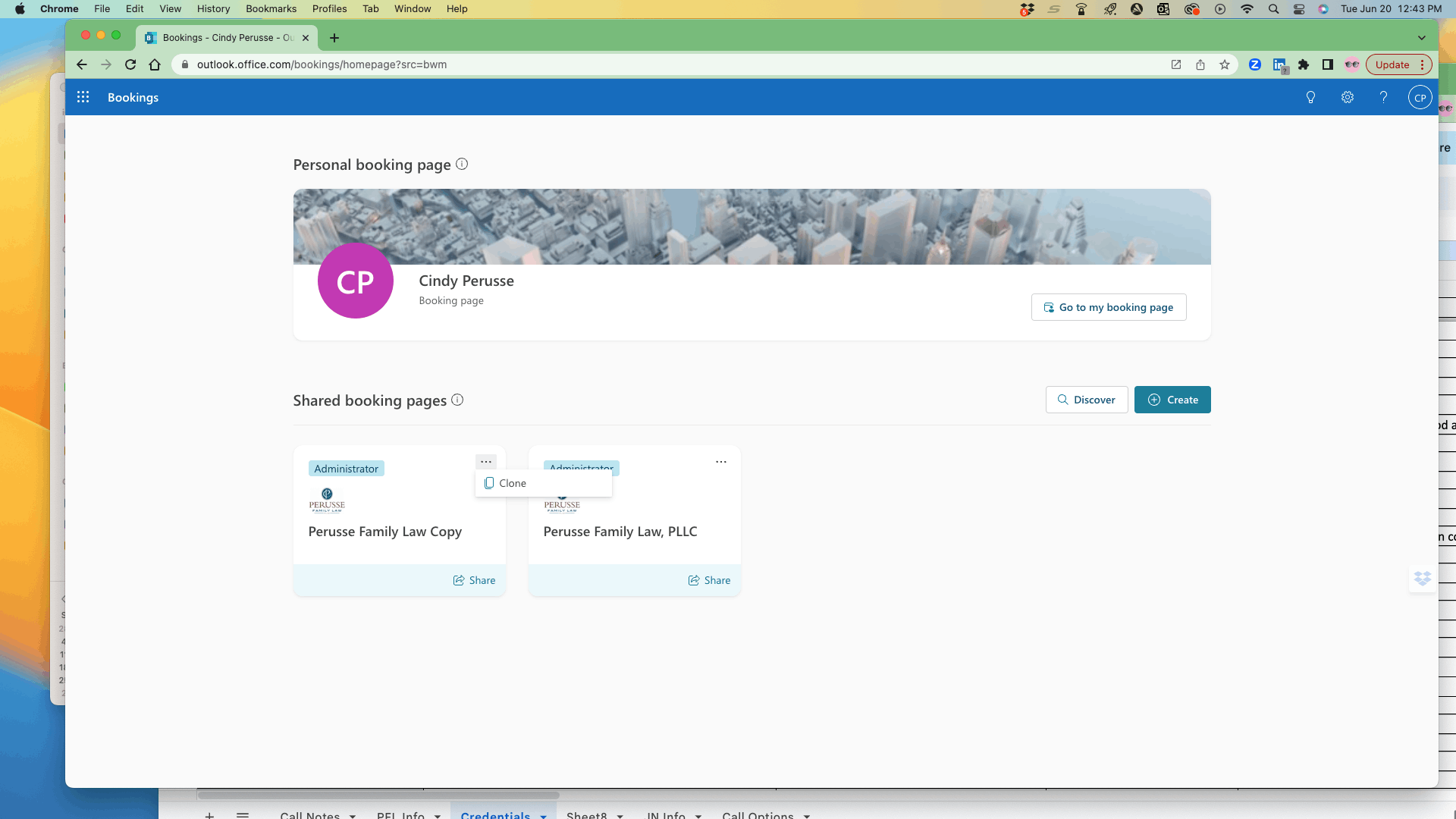The width and height of the screenshot is (1456, 819).
Task: Click info icon beside Shared booking pages
Action: (x=457, y=400)
